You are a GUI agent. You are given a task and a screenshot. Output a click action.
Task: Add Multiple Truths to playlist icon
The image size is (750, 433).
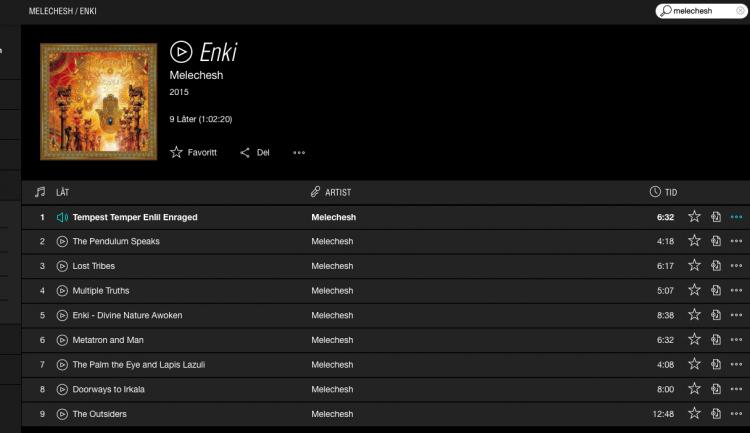(x=716, y=290)
